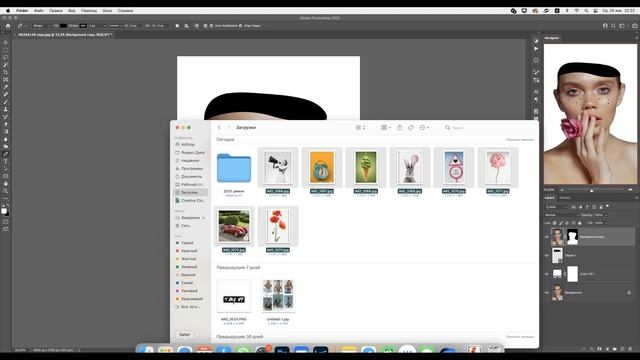This screenshot has height=360, width=640.
Task: Select the Rectangular Marquee tool
Action: [x=6, y=50]
